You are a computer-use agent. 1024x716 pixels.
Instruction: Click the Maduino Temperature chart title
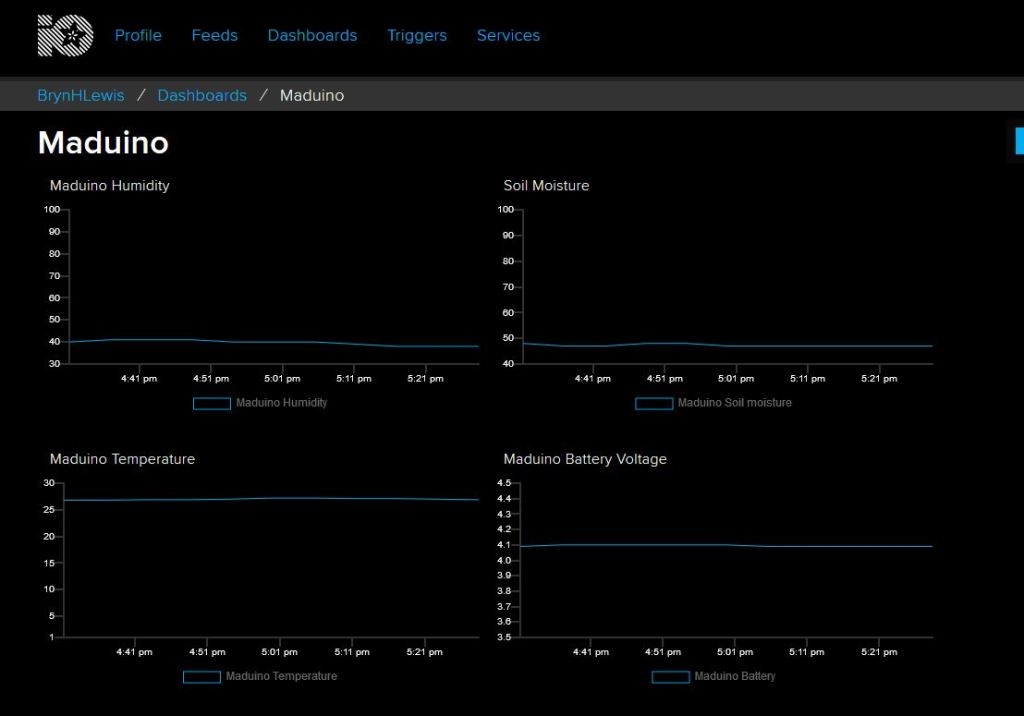122,459
